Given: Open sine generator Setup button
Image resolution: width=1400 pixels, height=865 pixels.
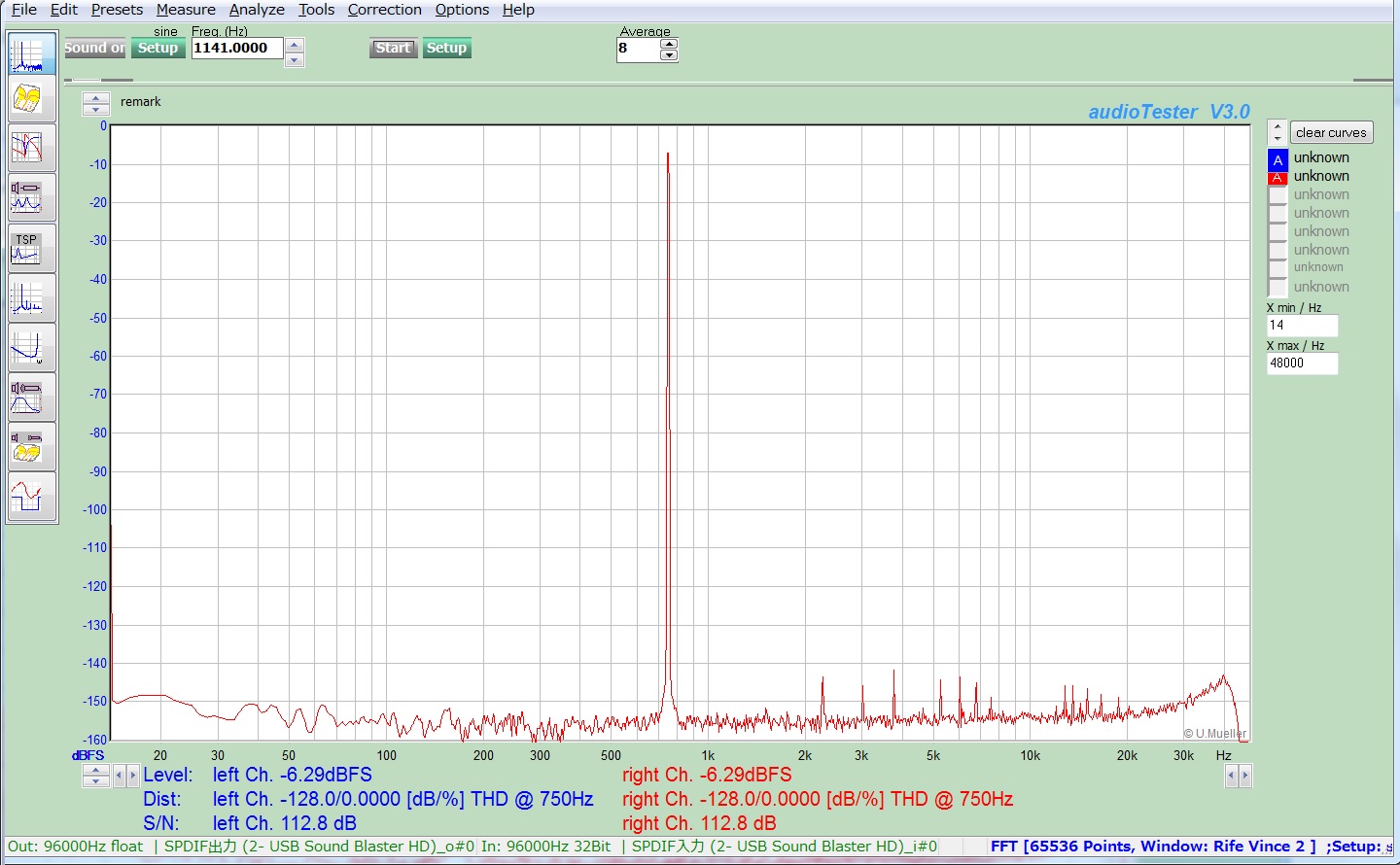Looking at the screenshot, I should point(157,48).
